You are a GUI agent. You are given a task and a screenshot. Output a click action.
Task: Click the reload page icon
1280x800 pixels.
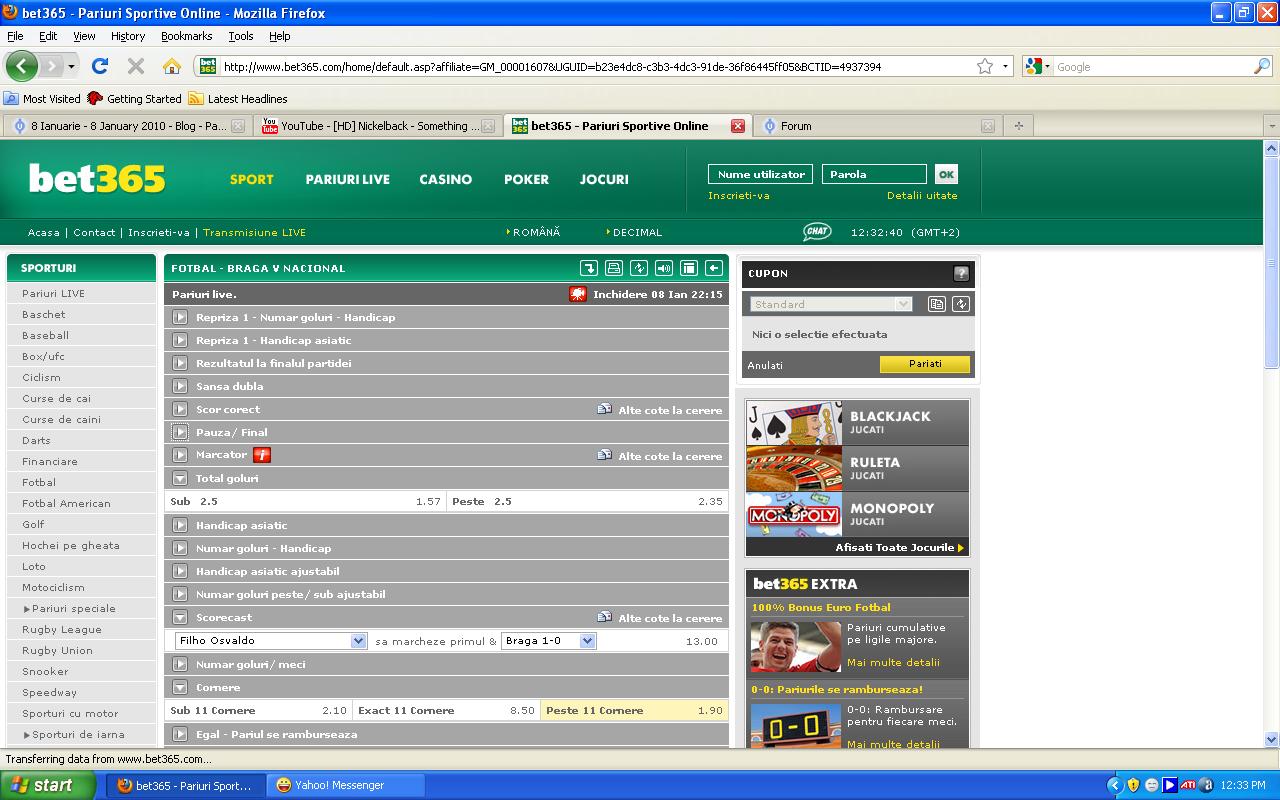[99, 67]
